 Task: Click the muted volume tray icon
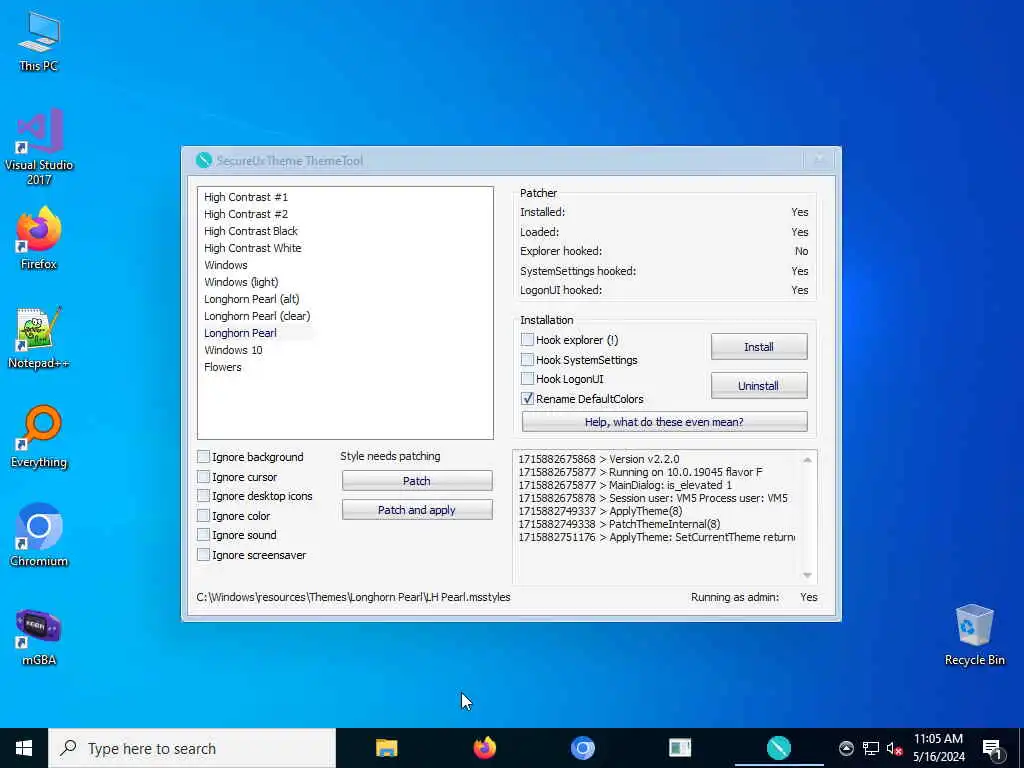(x=894, y=748)
